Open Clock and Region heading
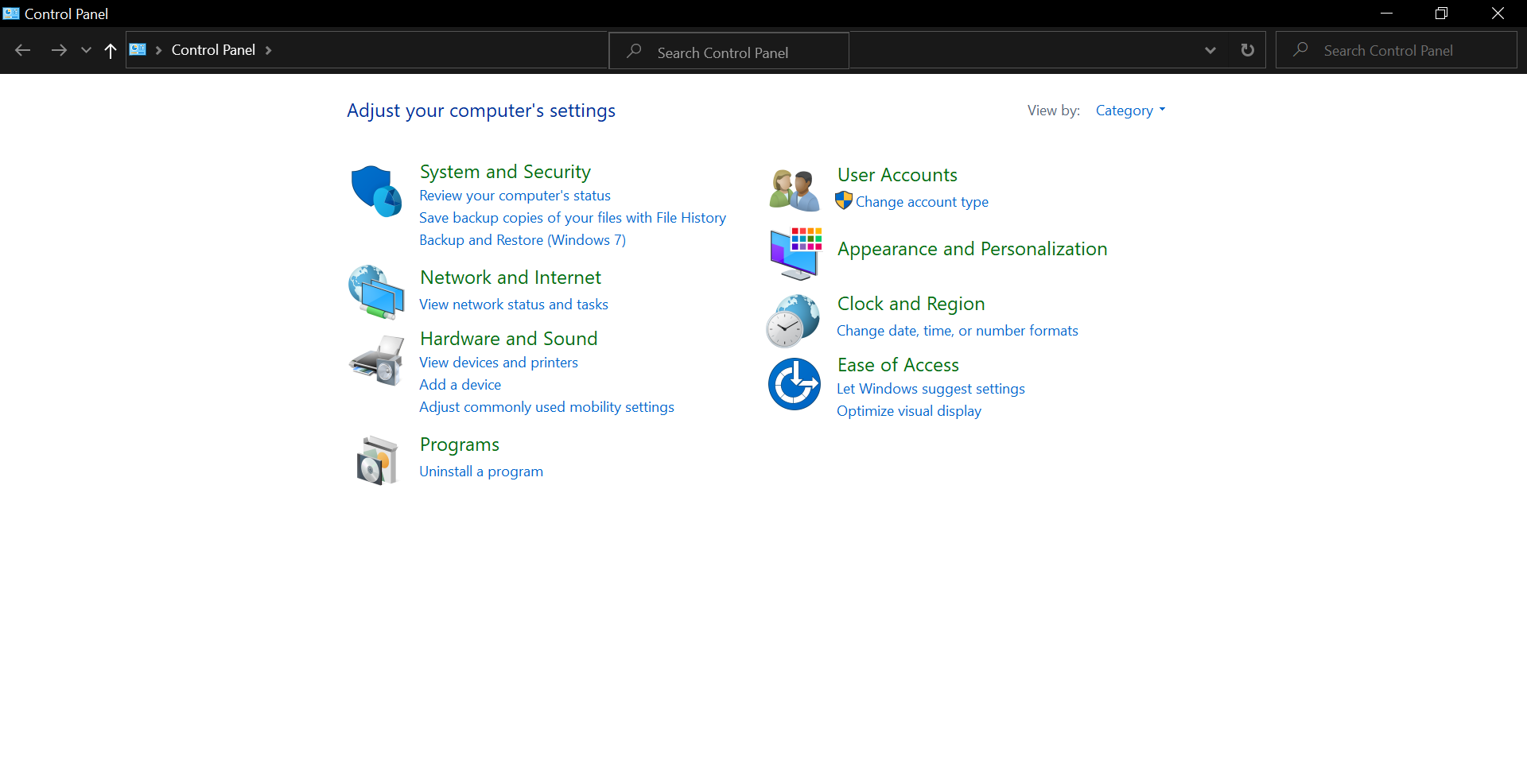1527x784 pixels. pyautogui.click(x=911, y=304)
